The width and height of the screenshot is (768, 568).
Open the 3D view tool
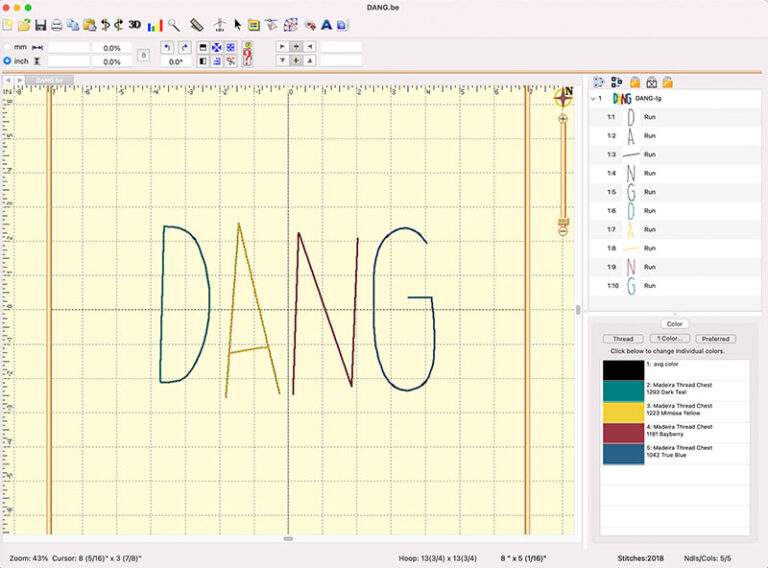[x=134, y=24]
